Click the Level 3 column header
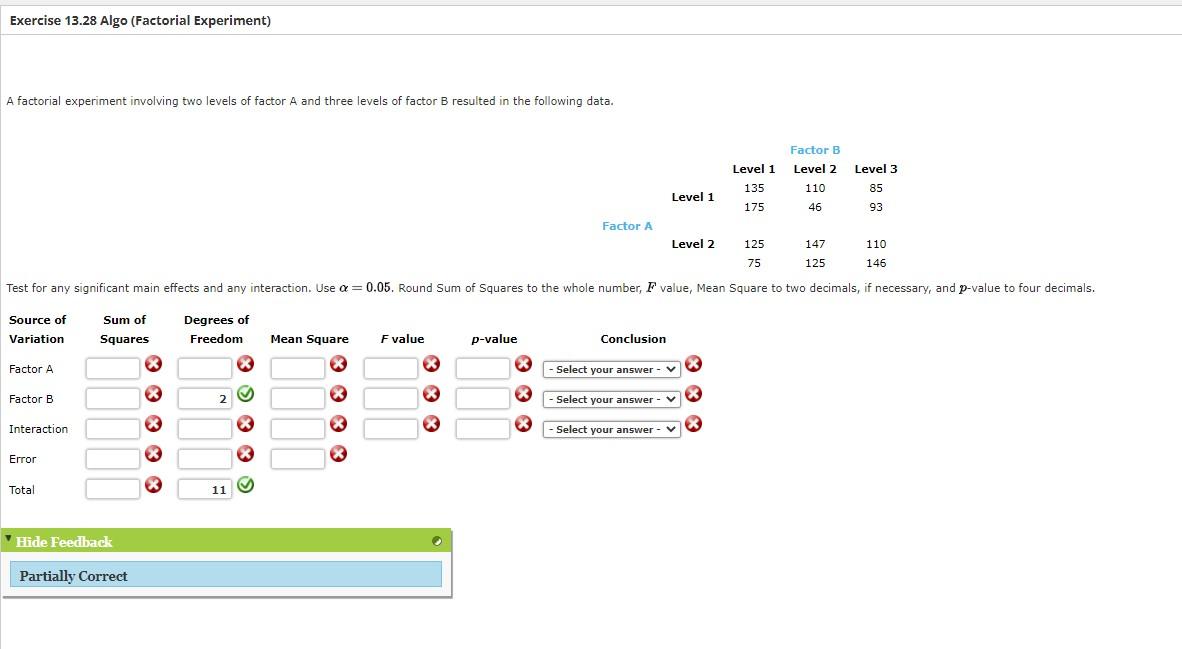 click(876, 169)
